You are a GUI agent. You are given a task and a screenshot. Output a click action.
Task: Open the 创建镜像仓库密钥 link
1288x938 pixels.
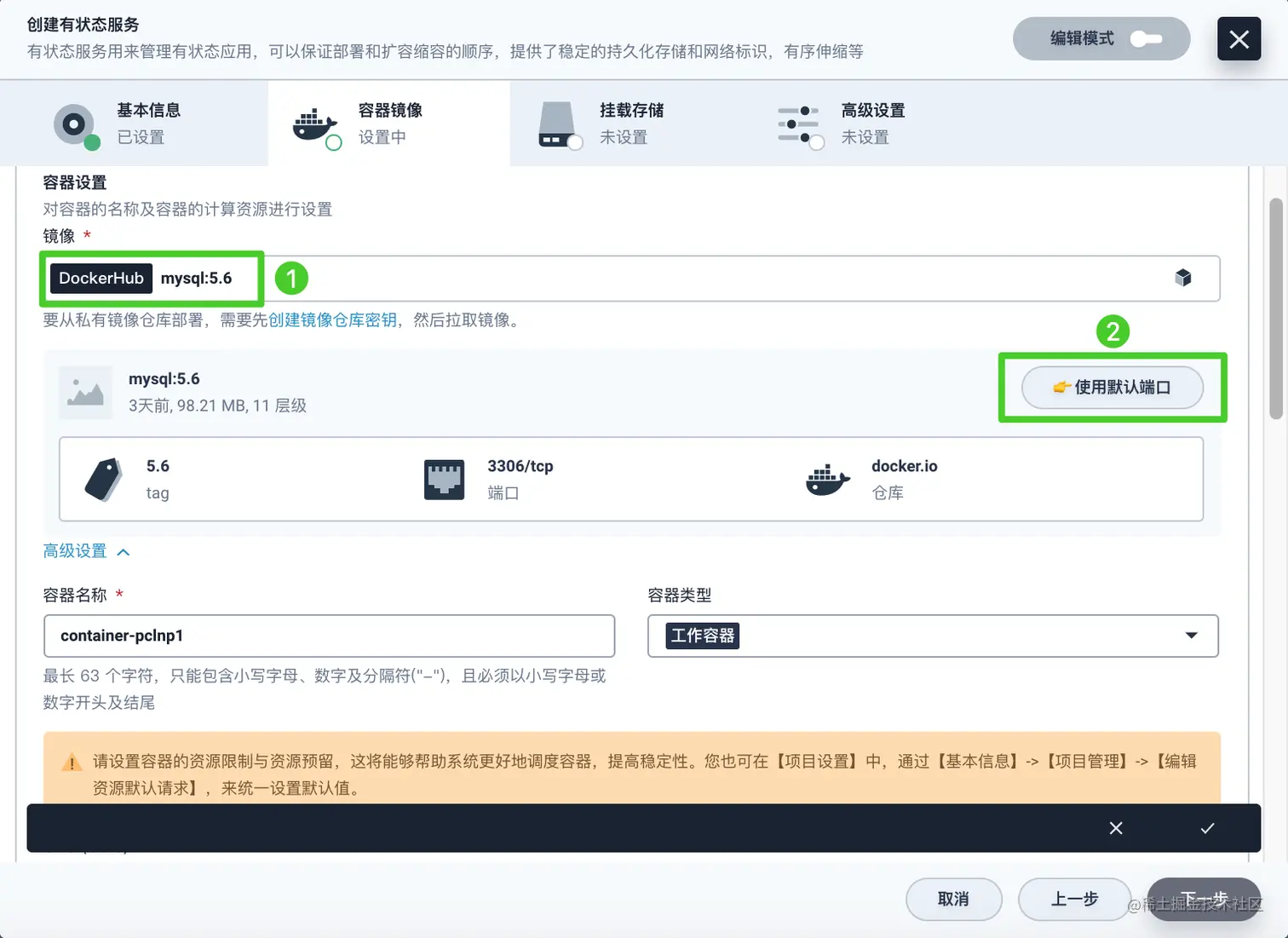pos(332,320)
